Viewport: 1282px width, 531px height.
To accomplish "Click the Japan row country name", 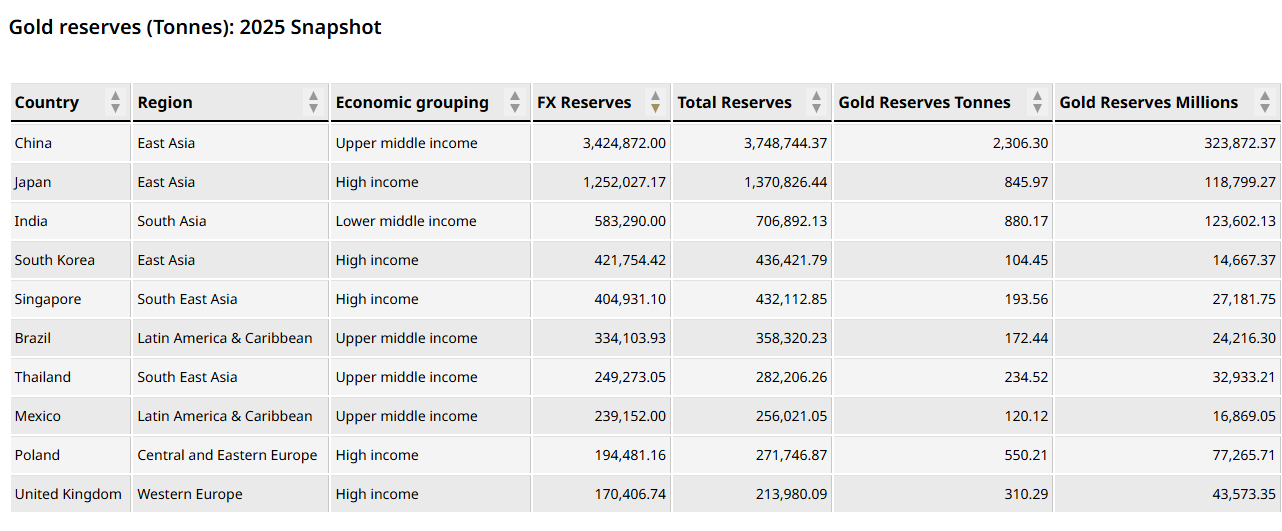I will (x=33, y=182).
